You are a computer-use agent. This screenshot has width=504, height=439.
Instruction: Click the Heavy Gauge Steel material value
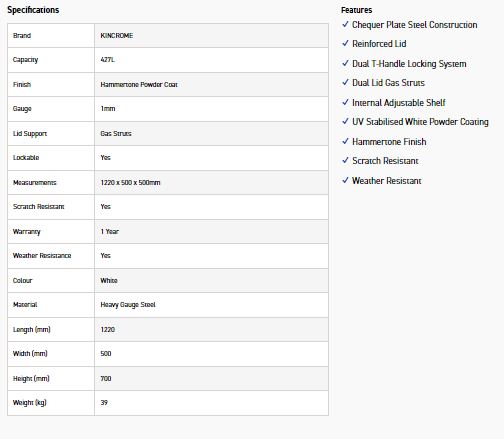point(128,305)
